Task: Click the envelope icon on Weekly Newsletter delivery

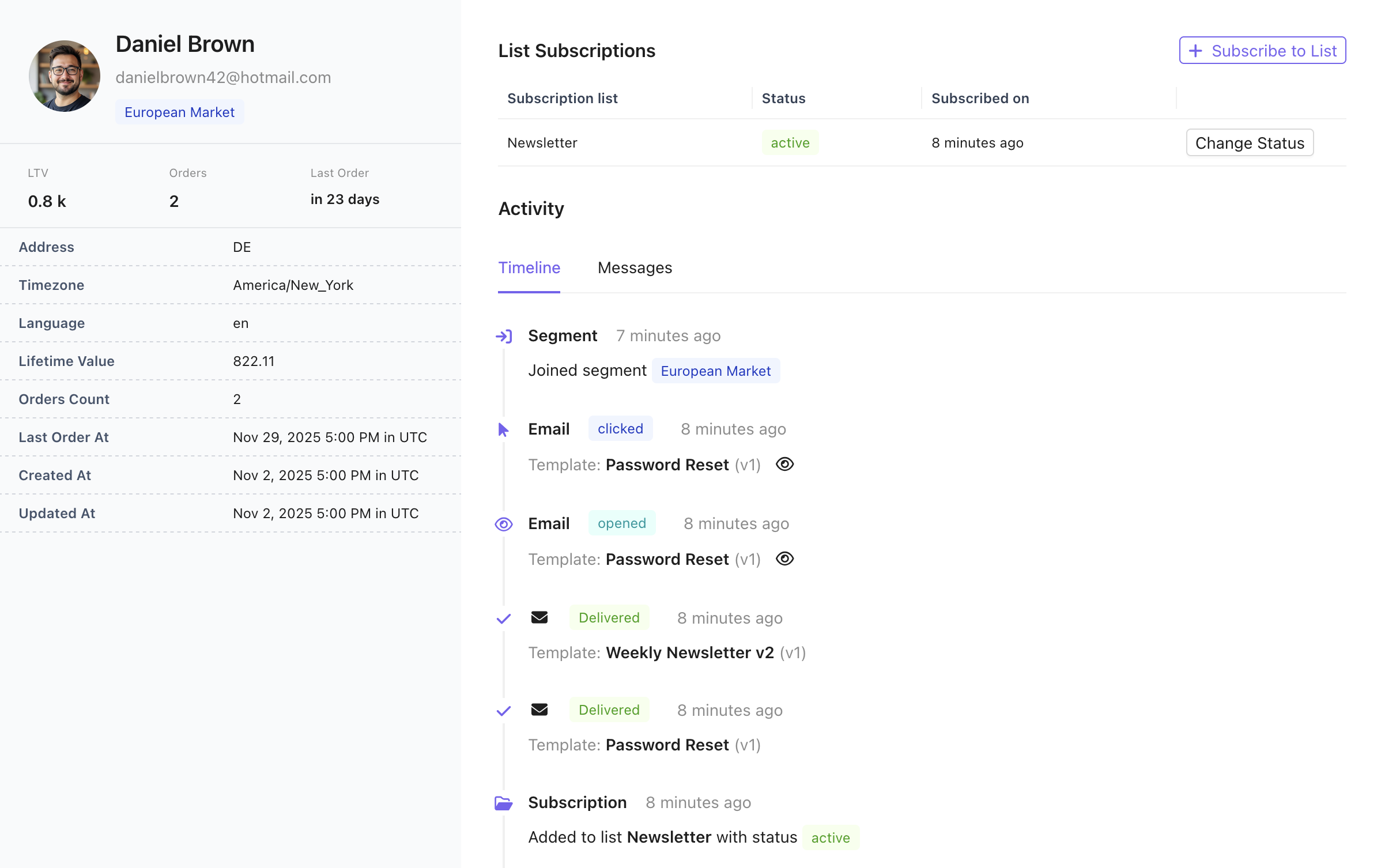Action: coord(539,617)
